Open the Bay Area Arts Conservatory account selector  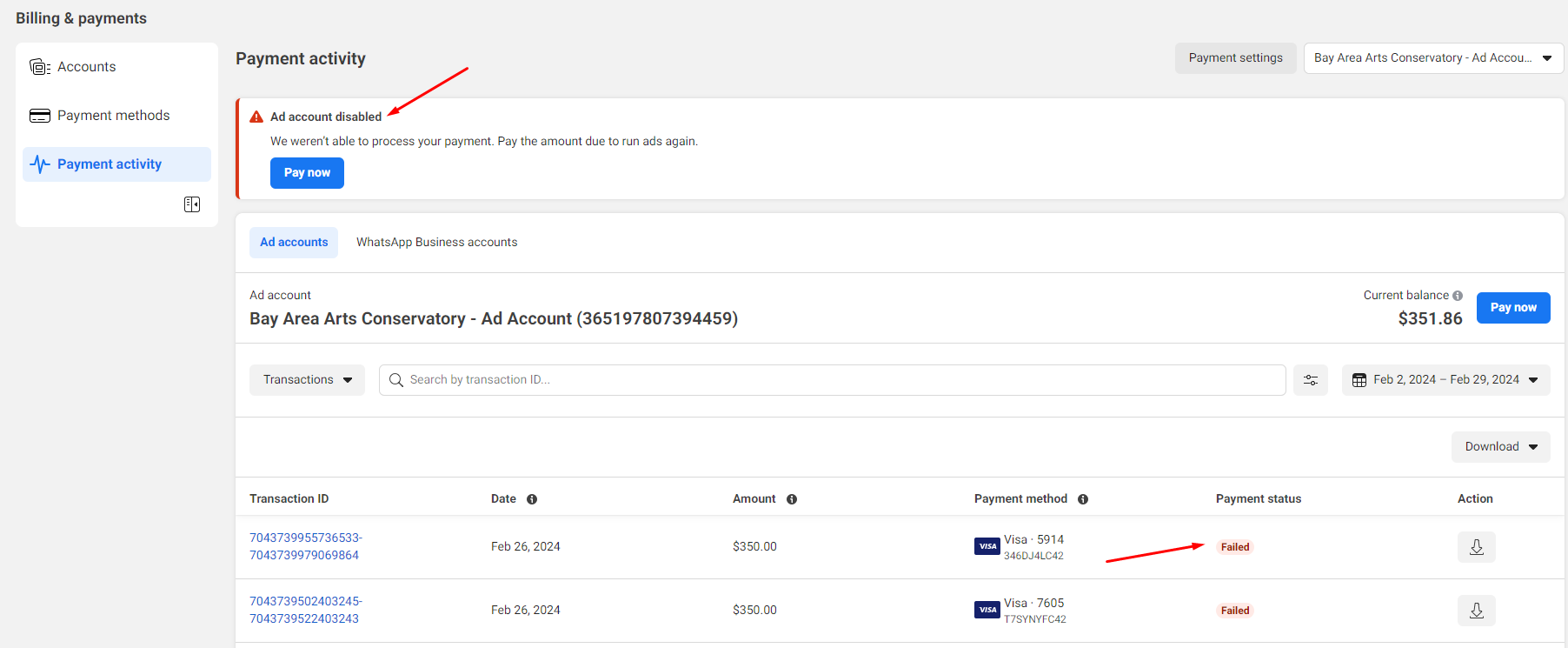[x=1433, y=58]
